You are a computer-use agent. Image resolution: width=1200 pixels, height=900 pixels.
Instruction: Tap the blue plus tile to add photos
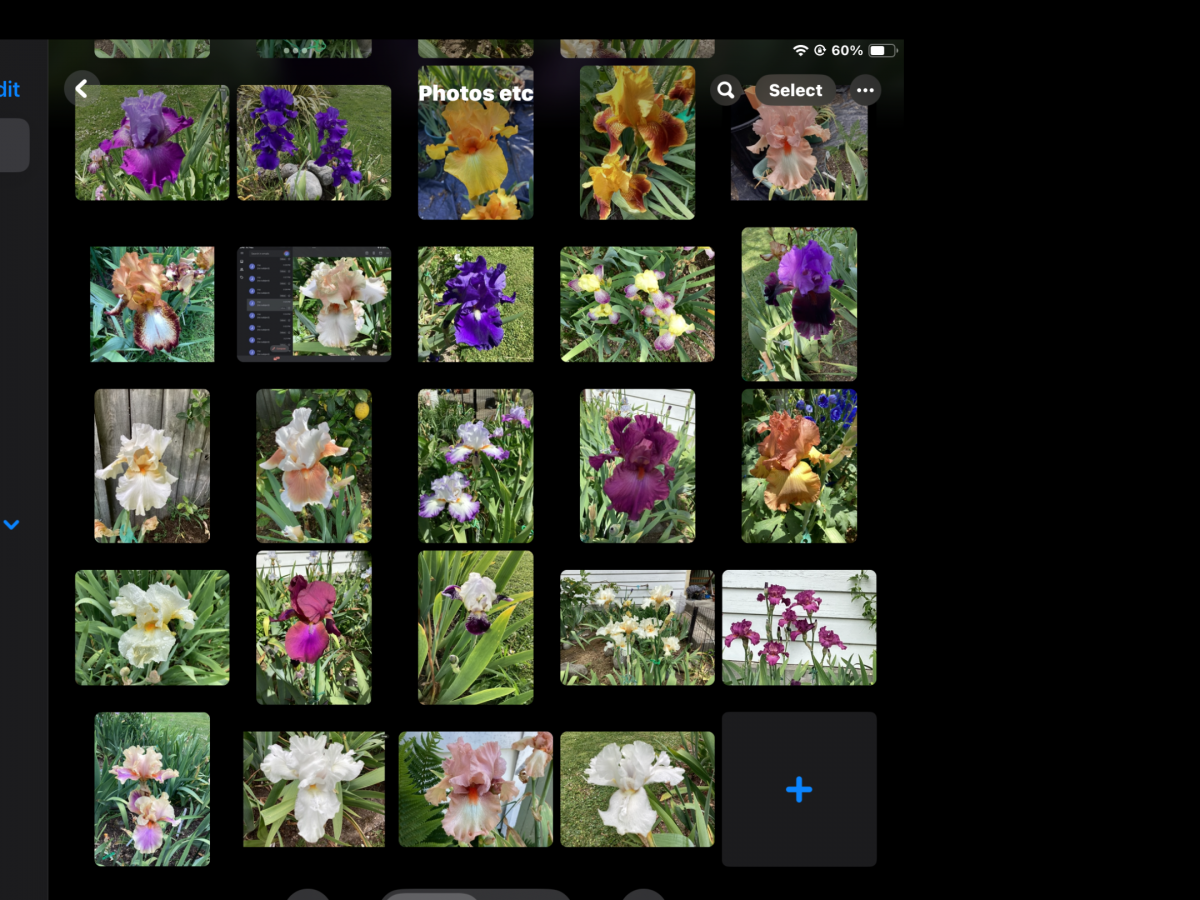pos(799,789)
